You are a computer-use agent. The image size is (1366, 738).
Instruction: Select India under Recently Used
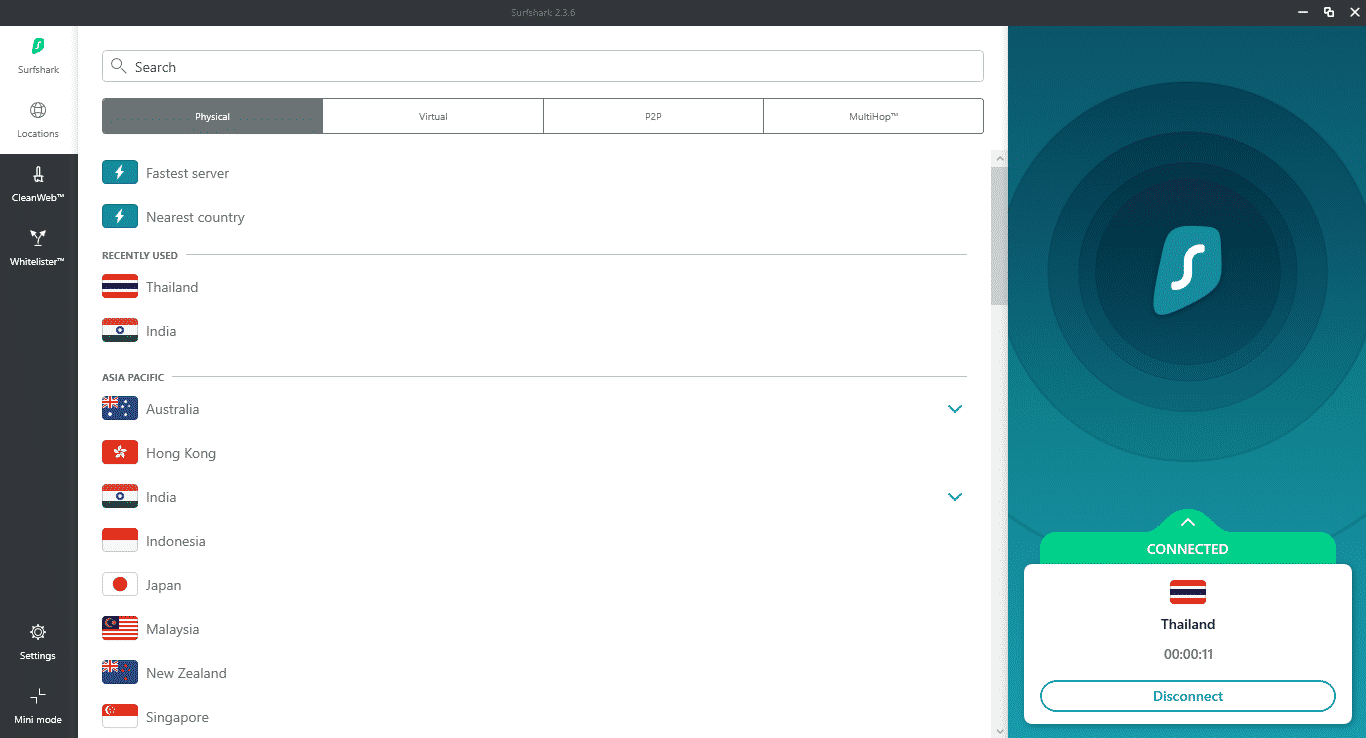tap(534, 331)
